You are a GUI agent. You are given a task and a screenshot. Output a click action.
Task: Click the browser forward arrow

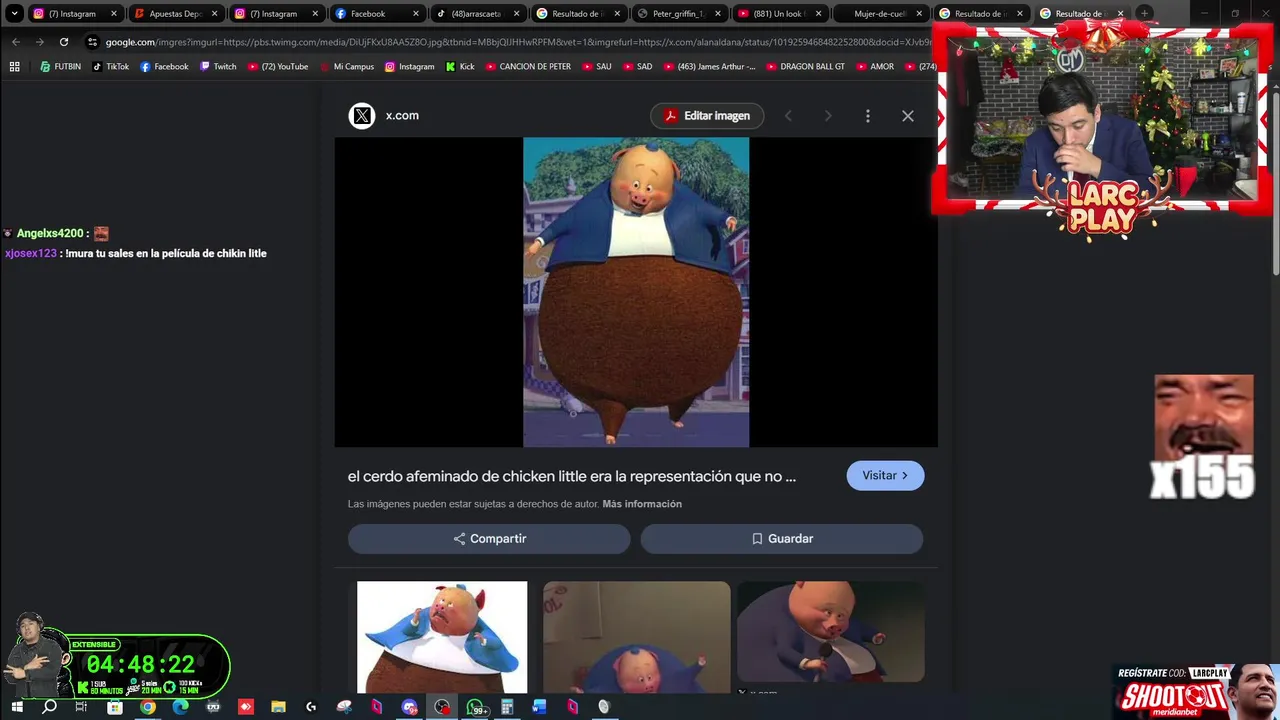click(x=40, y=42)
